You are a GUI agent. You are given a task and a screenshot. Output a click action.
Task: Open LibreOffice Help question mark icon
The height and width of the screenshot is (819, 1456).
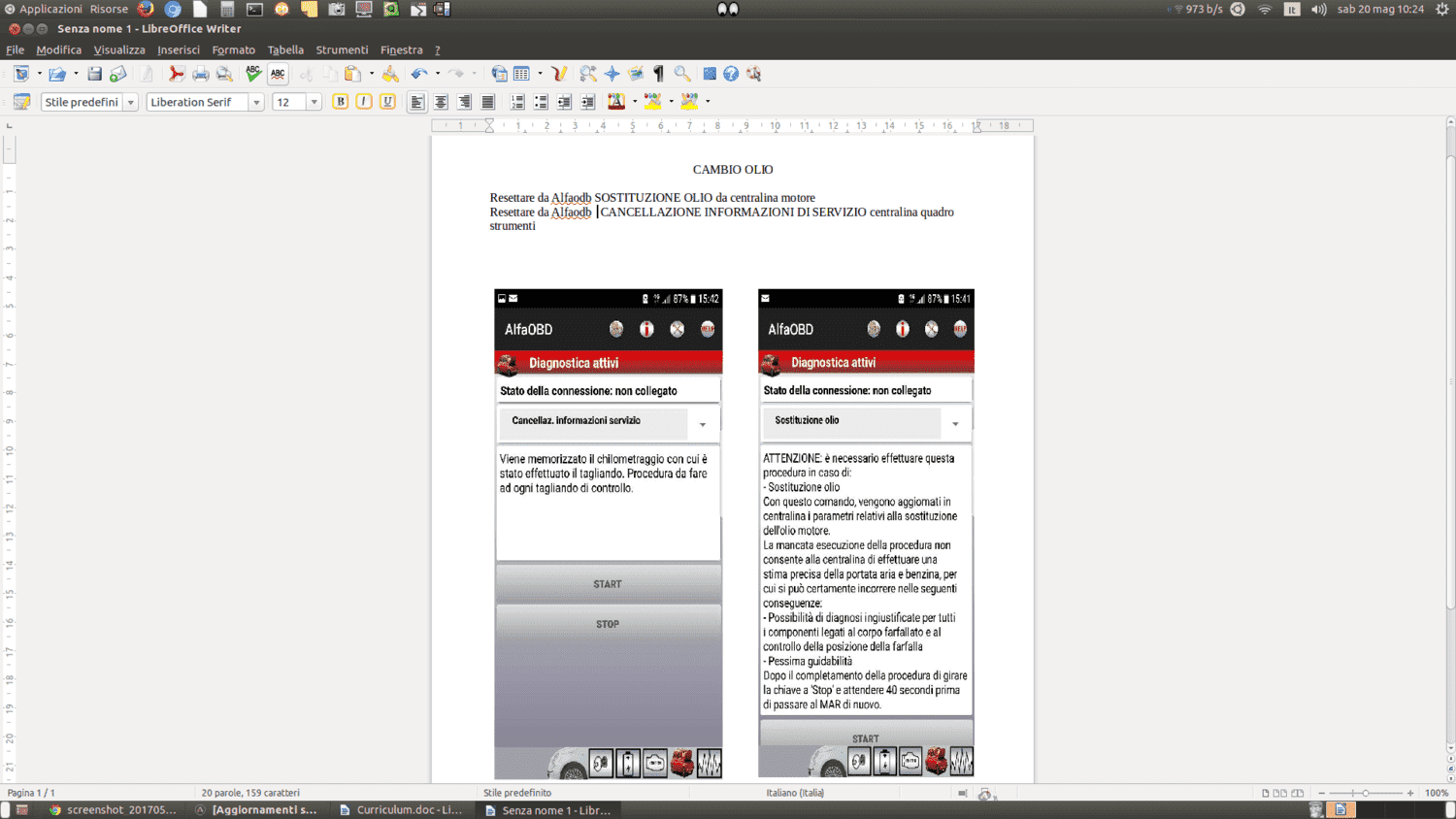point(731,74)
